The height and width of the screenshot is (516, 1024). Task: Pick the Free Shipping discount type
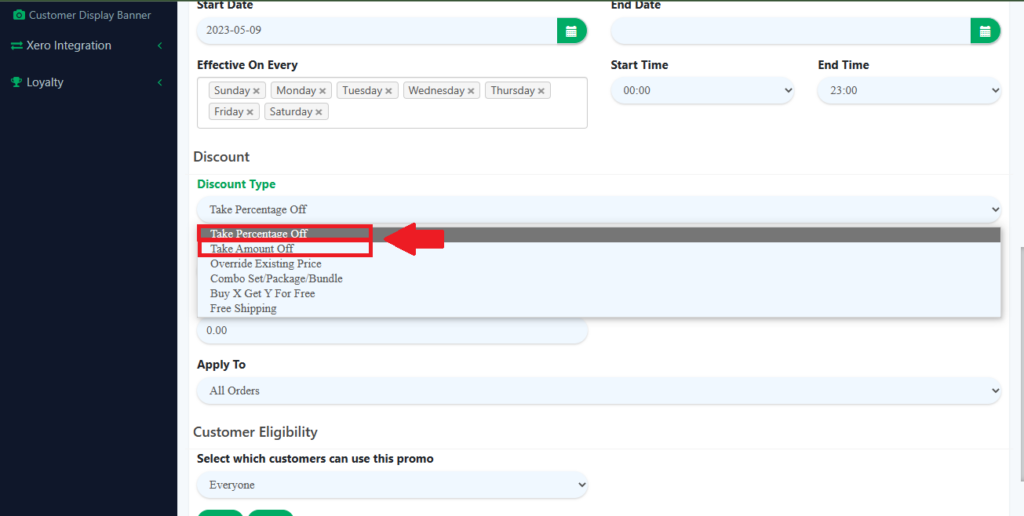coord(243,309)
